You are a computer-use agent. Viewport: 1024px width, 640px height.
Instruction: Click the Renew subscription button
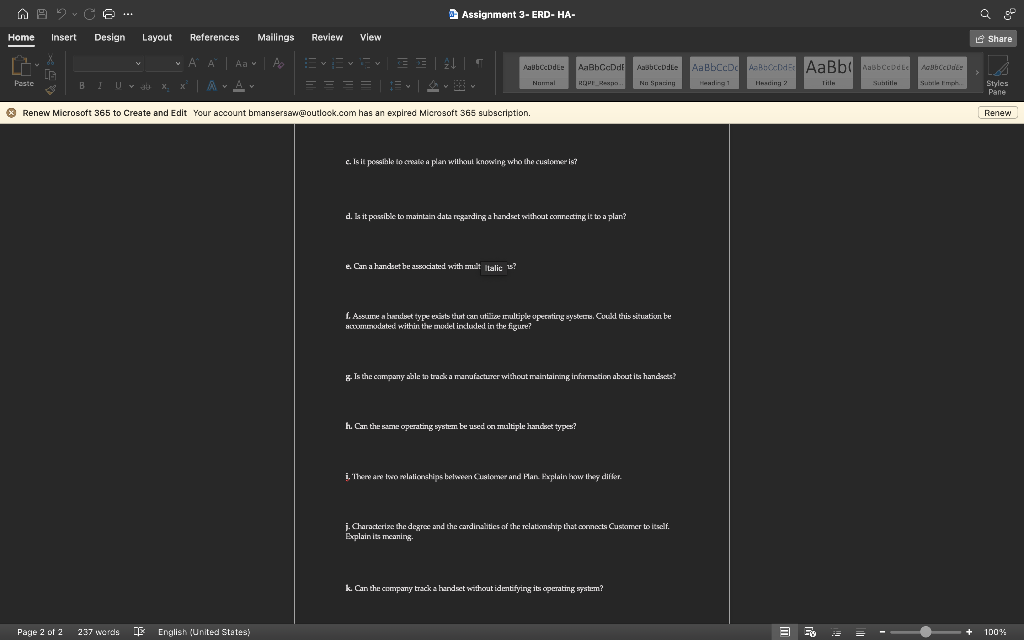point(997,112)
